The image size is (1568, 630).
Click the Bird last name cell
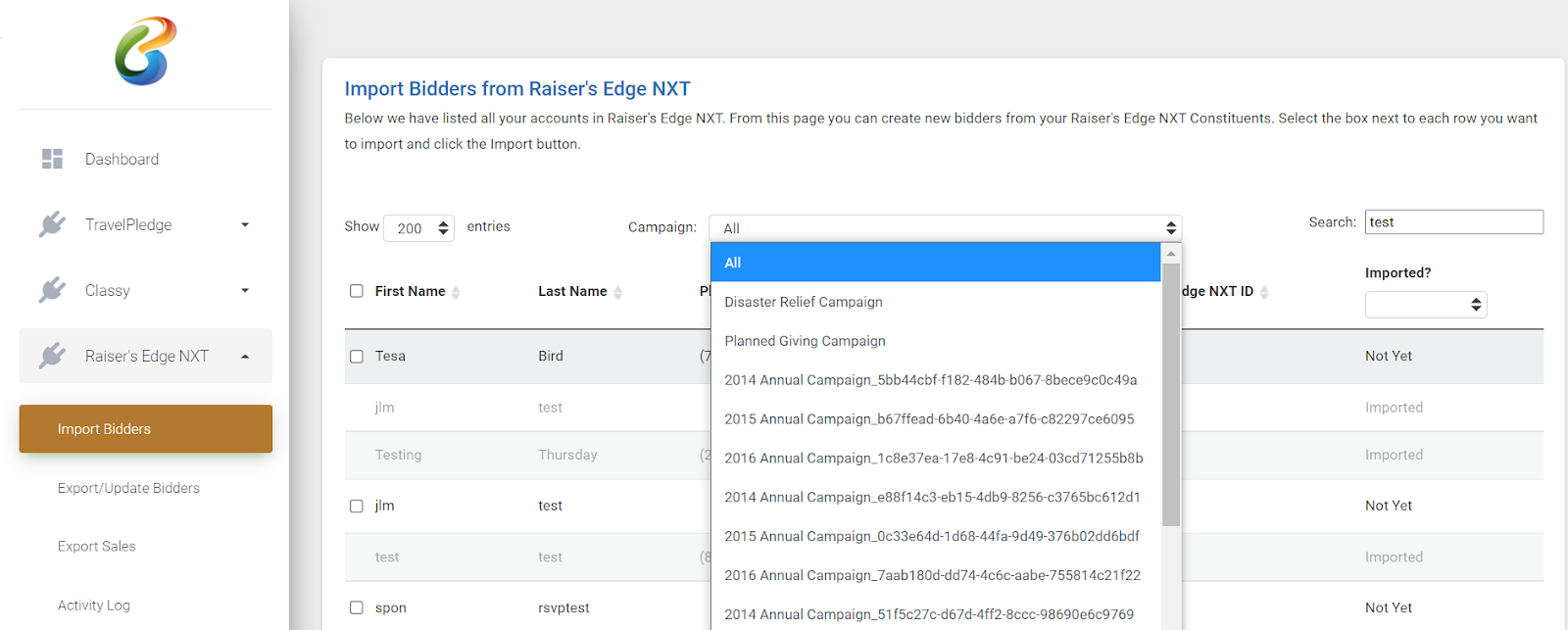[551, 357]
